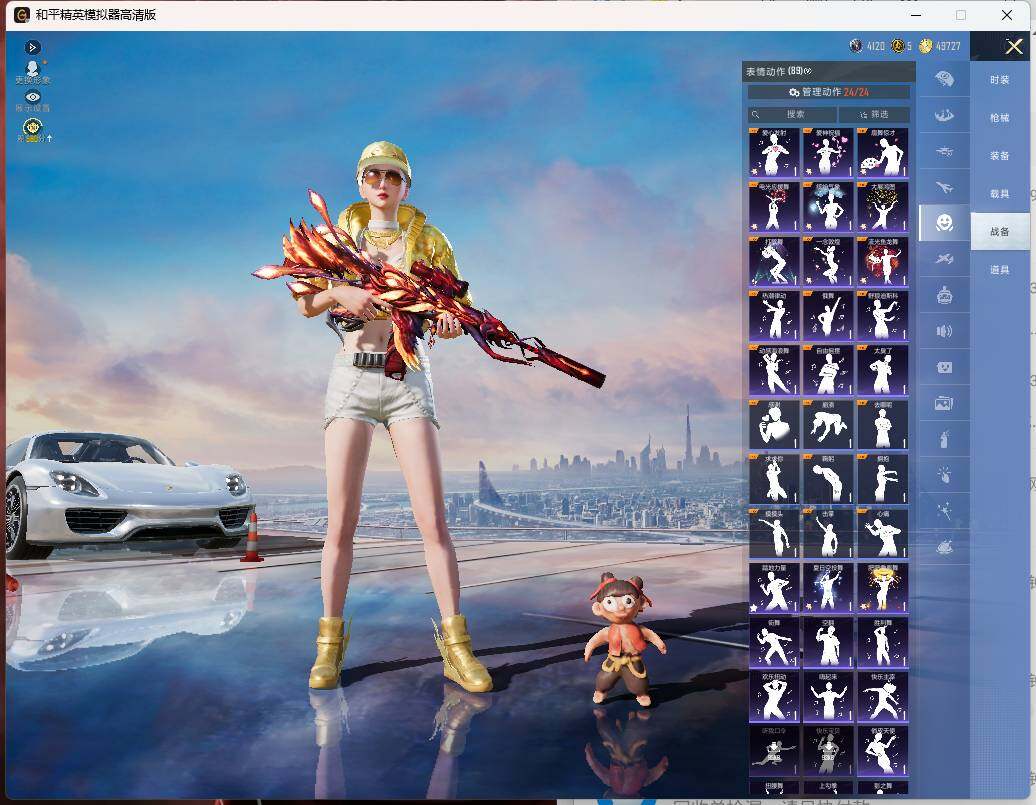Select the airplane category icon

(x=944, y=188)
